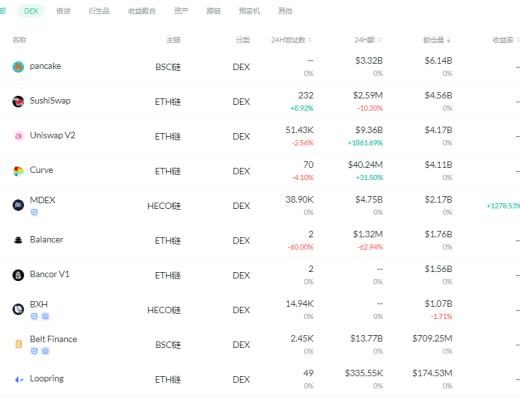Screen dimensions: 520x400
Task: Open the Loopring project name link
Action: pyautogui.click(x=47, y=379)
